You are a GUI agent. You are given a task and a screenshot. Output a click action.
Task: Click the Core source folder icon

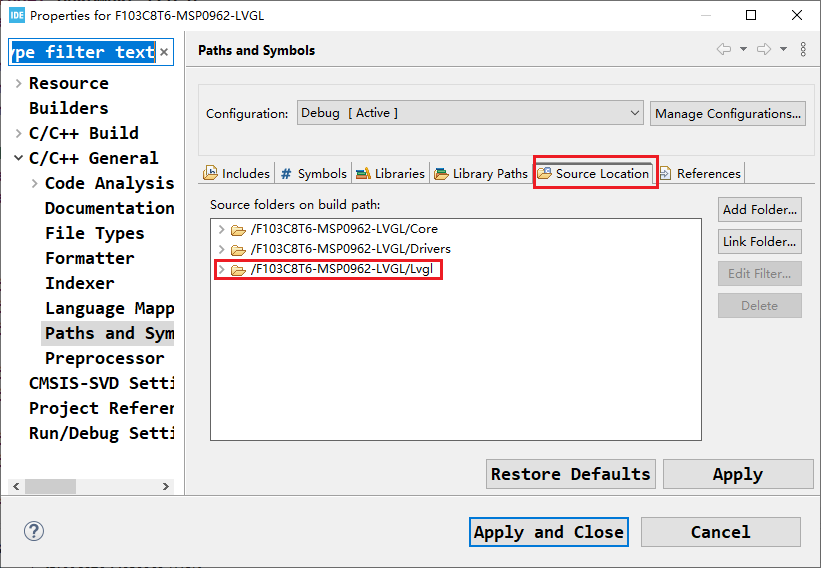point(238,229)
